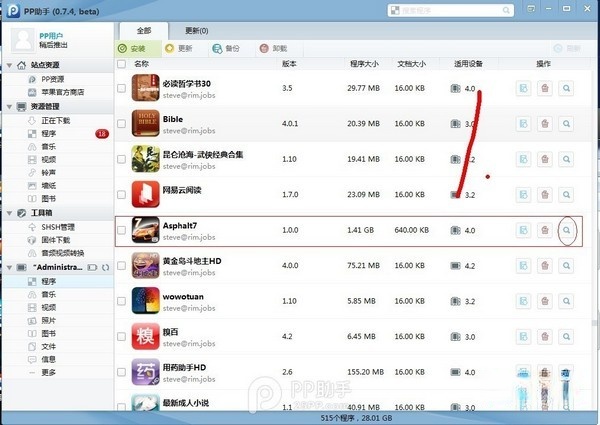This screenshot has width=600, height=425.
Task: Open 信息 under device
Action: tap(48, 359)
